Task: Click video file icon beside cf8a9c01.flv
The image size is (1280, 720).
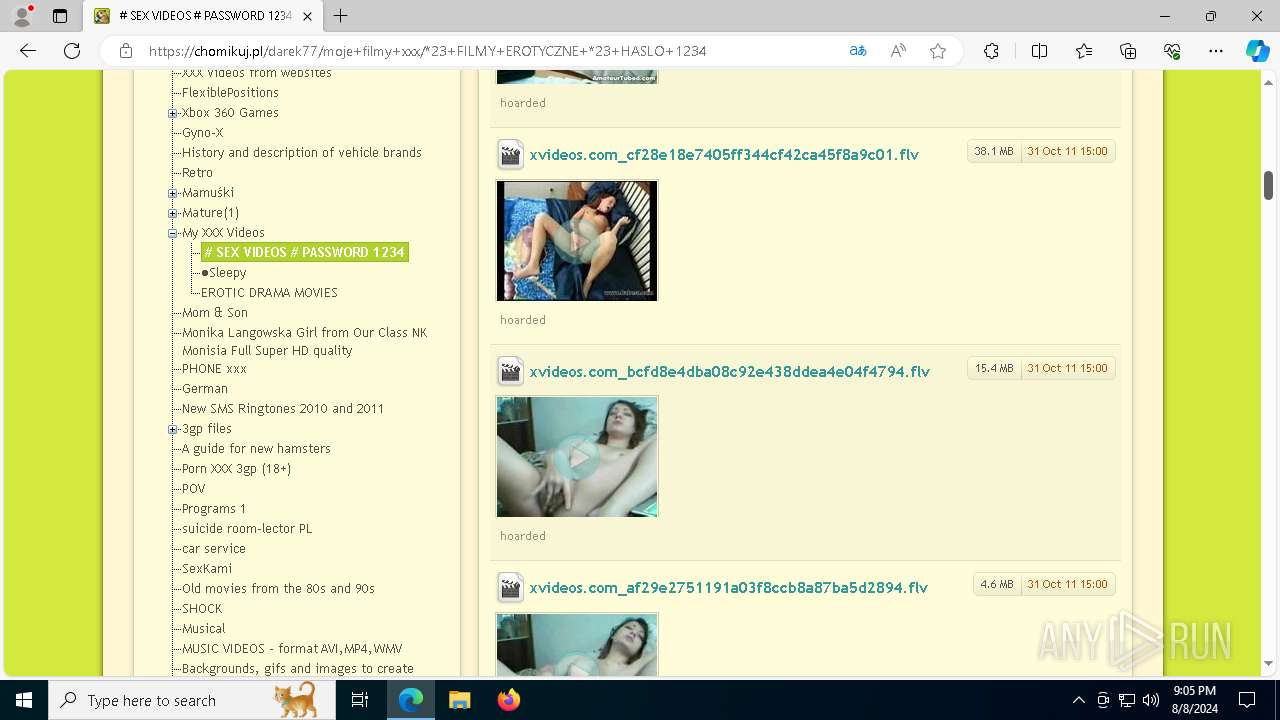Action: (x=511, y=155)
